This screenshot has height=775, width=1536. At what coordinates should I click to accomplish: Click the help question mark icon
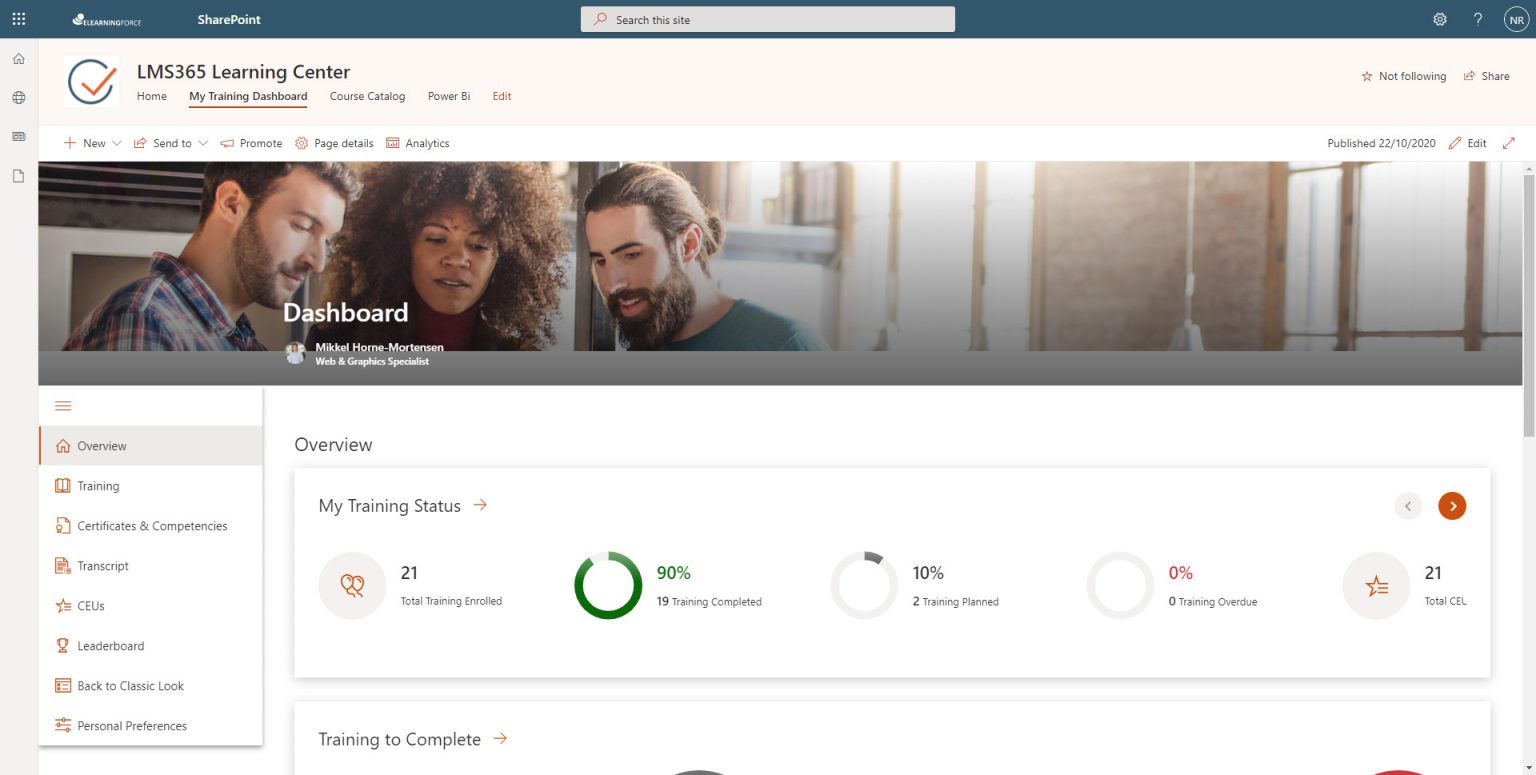[x=1478, y=19]
